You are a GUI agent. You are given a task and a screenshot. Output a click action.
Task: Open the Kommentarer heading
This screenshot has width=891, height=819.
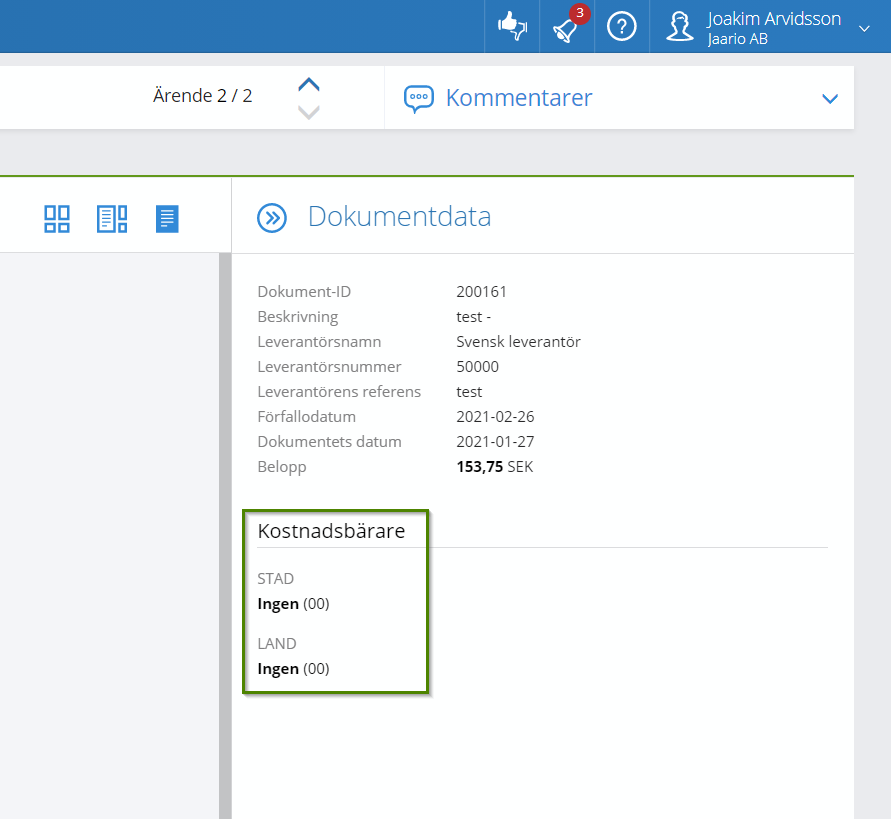pyautogui.click(x=519, y=98)
